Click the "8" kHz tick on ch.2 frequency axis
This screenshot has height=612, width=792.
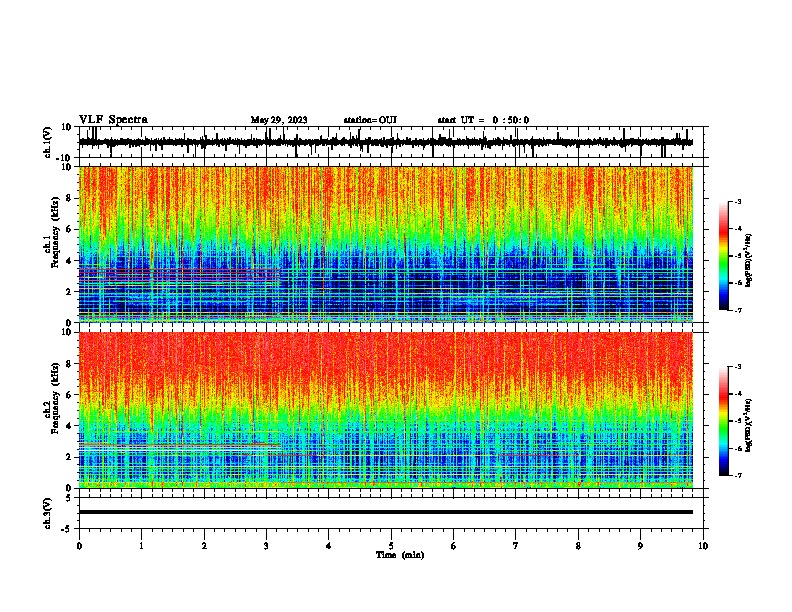[69, 364]
